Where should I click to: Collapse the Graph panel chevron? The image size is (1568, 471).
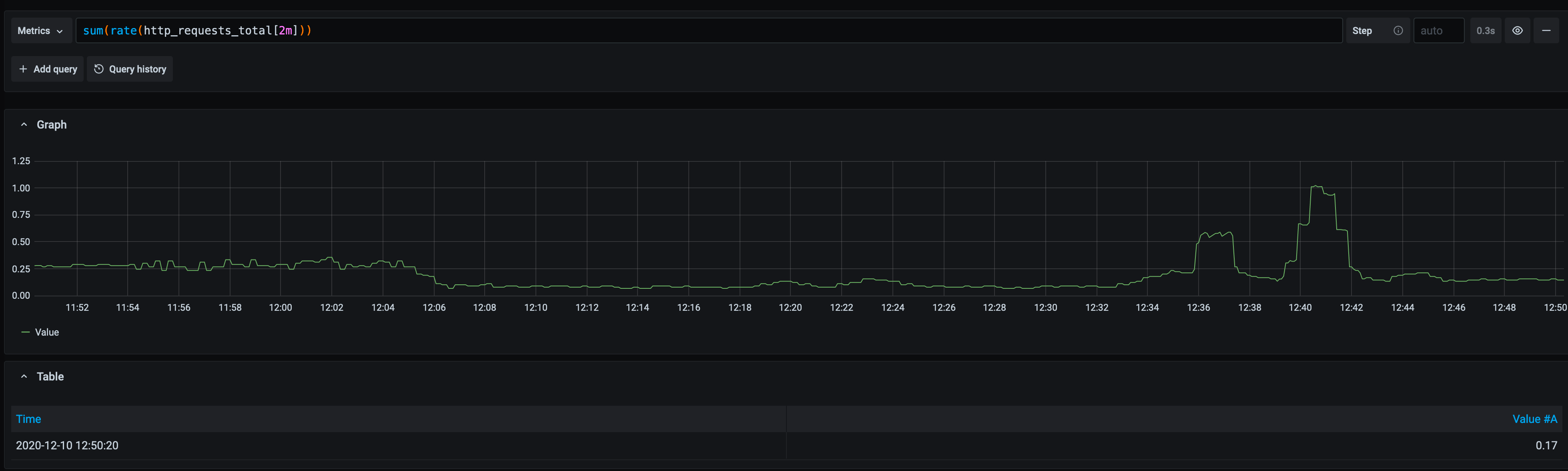coord(24,124)
